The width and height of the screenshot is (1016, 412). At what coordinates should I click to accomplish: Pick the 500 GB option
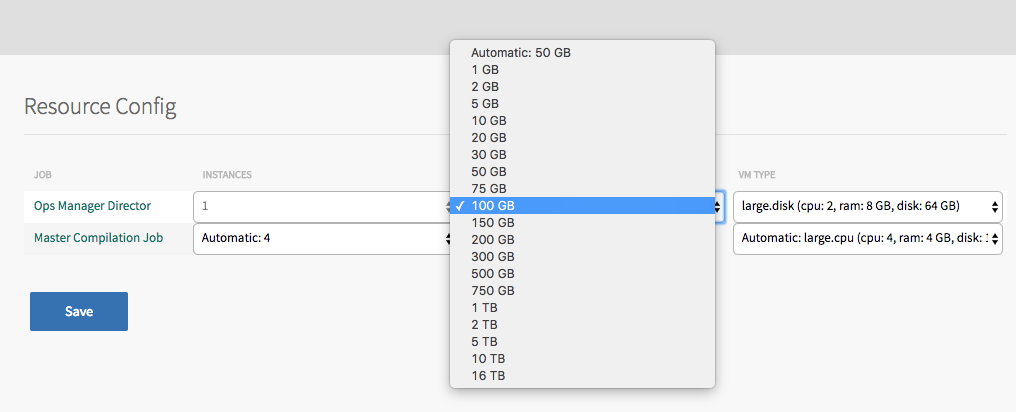[492, 274]
